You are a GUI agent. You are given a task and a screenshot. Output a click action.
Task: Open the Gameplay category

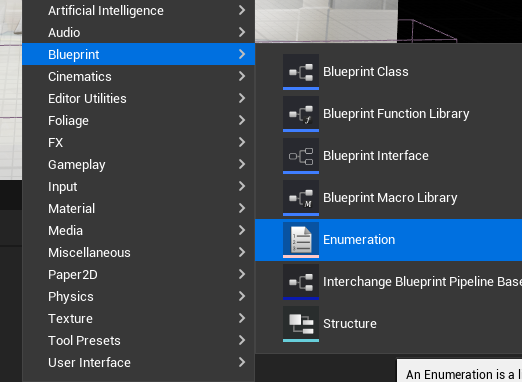click(x=138, y=164)
